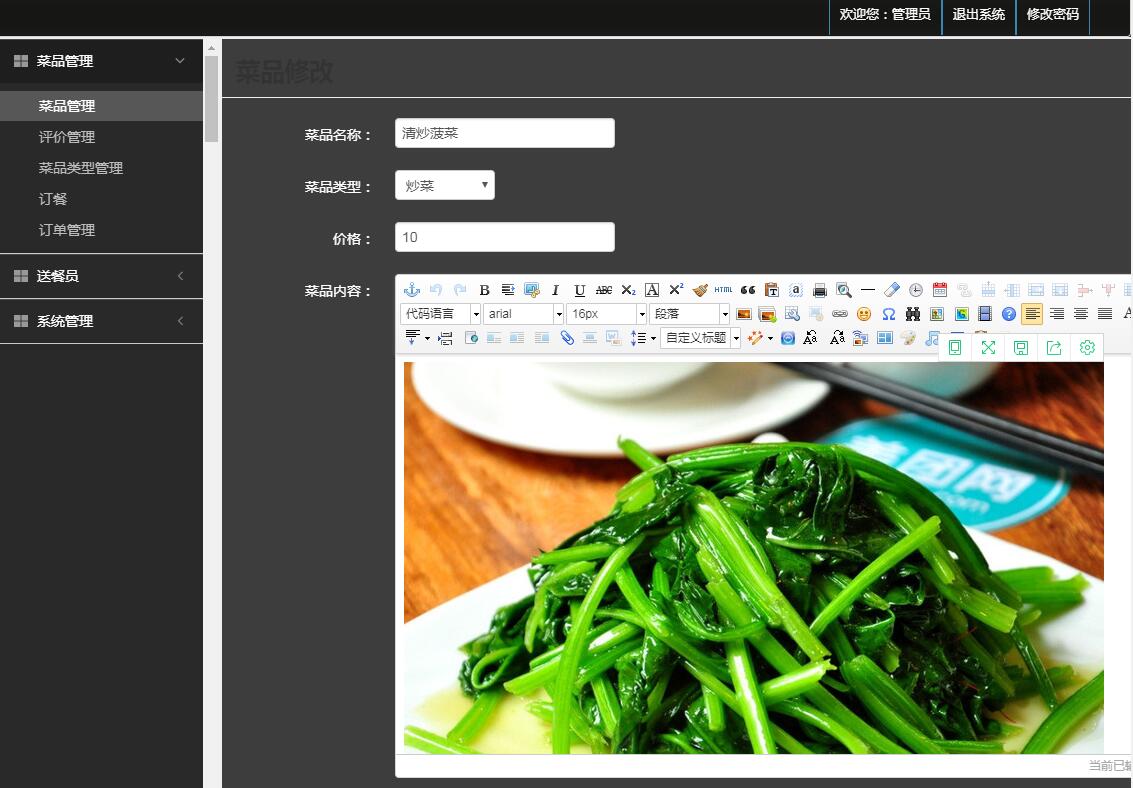
Task: Click the green fullscreen expand icon
Action: [x=988, y=347]
